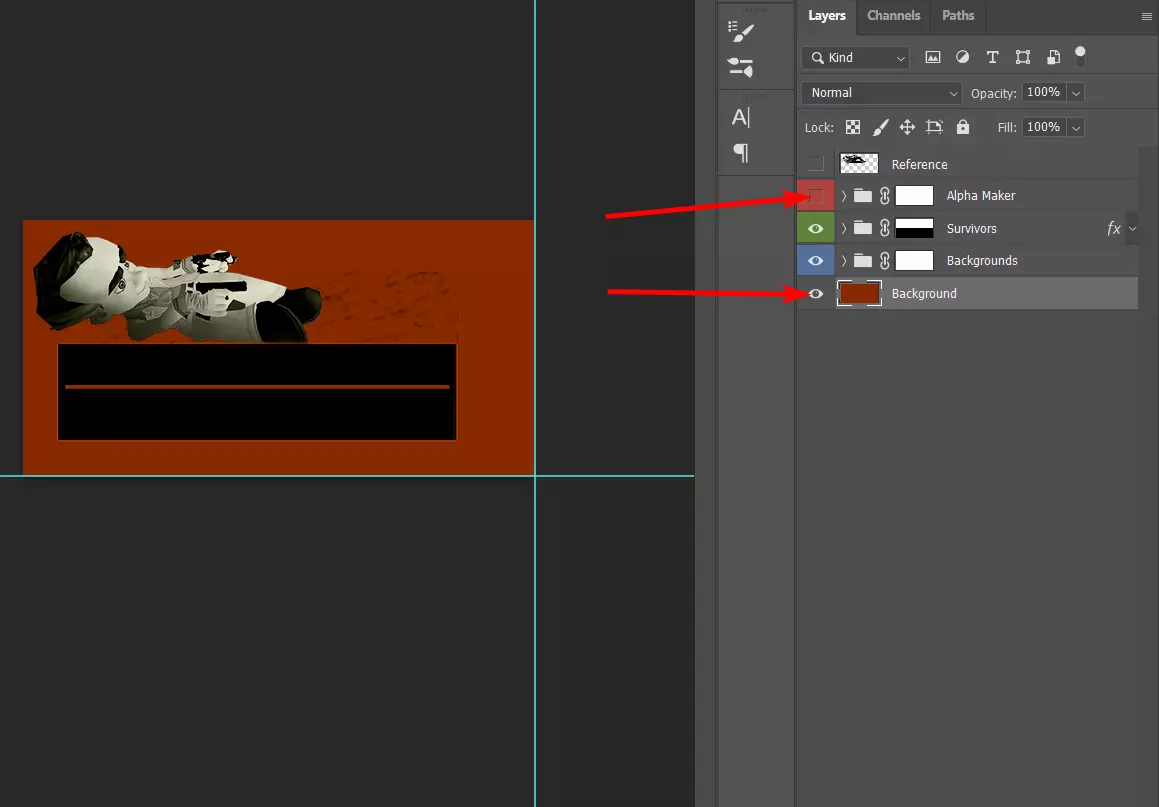The height and width of the screenshot is (807, 1159).
Task: Select the Reference layer name
Action: tap(920, 164)
